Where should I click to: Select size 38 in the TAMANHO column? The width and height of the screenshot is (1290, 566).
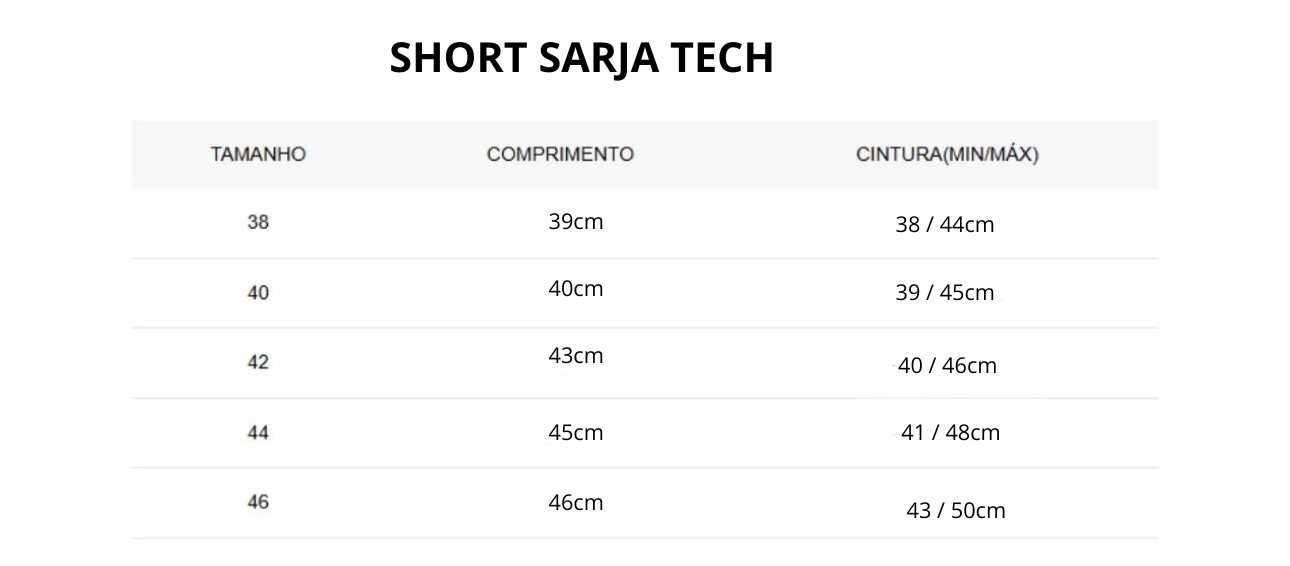pyautogui.click(x=258, y=223)
